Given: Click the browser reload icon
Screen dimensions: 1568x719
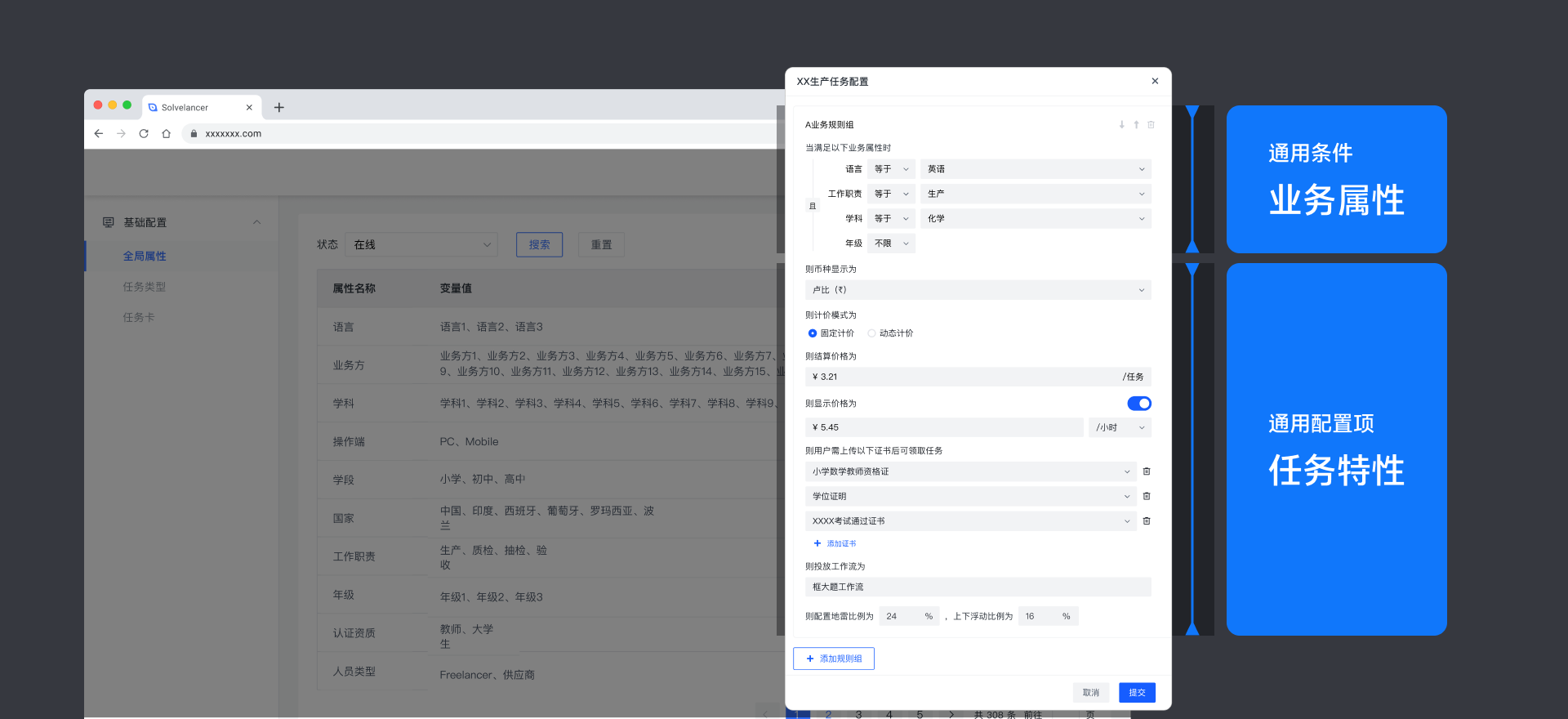Looking at the screenshot, I should (x=144, y=134).
